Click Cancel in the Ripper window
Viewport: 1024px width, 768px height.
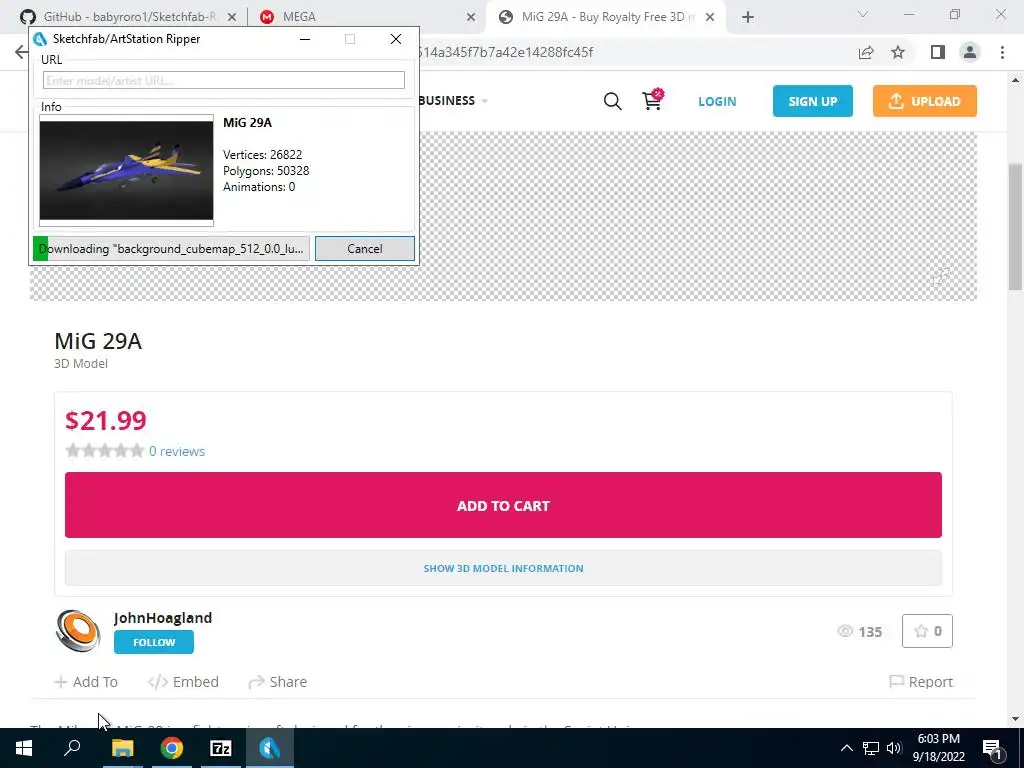coord(364,248)
